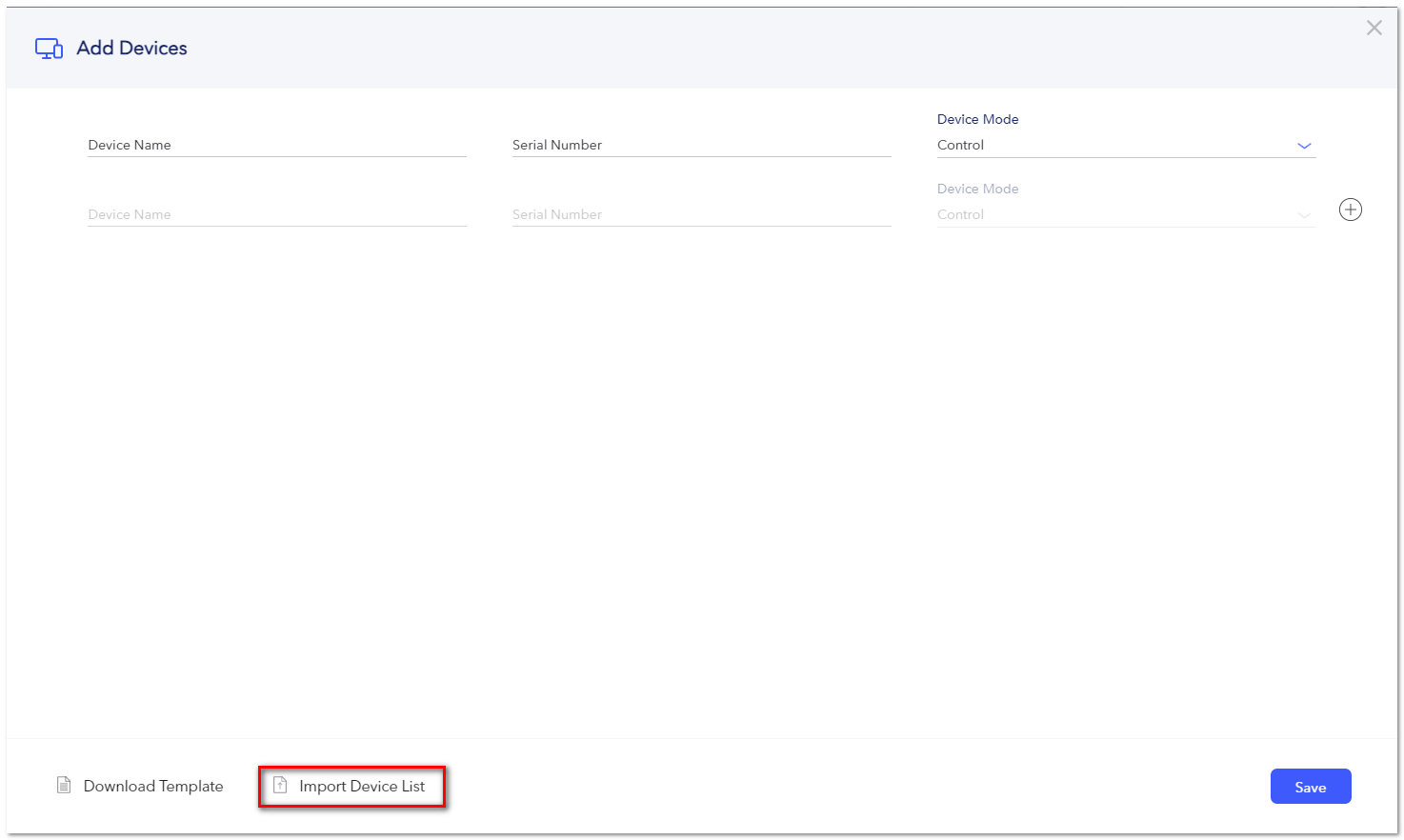Viewport: 1404px width, 840px height.
Task: Open Import Device List text link
Action: tap(362, 786)
